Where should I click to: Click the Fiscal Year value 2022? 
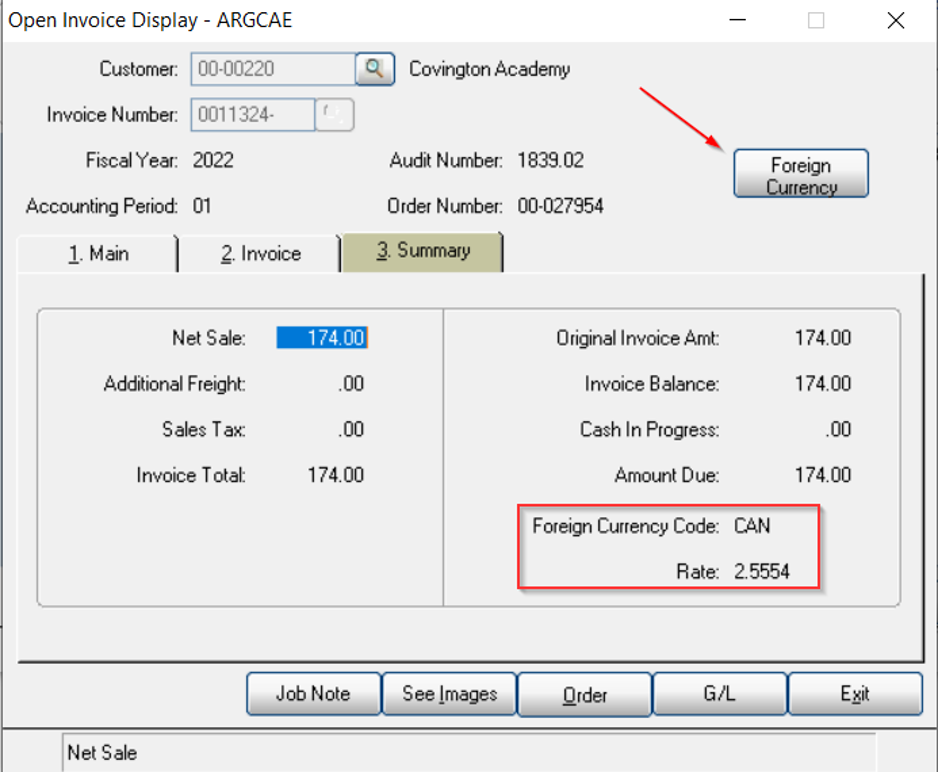click(x=213, y=160)
